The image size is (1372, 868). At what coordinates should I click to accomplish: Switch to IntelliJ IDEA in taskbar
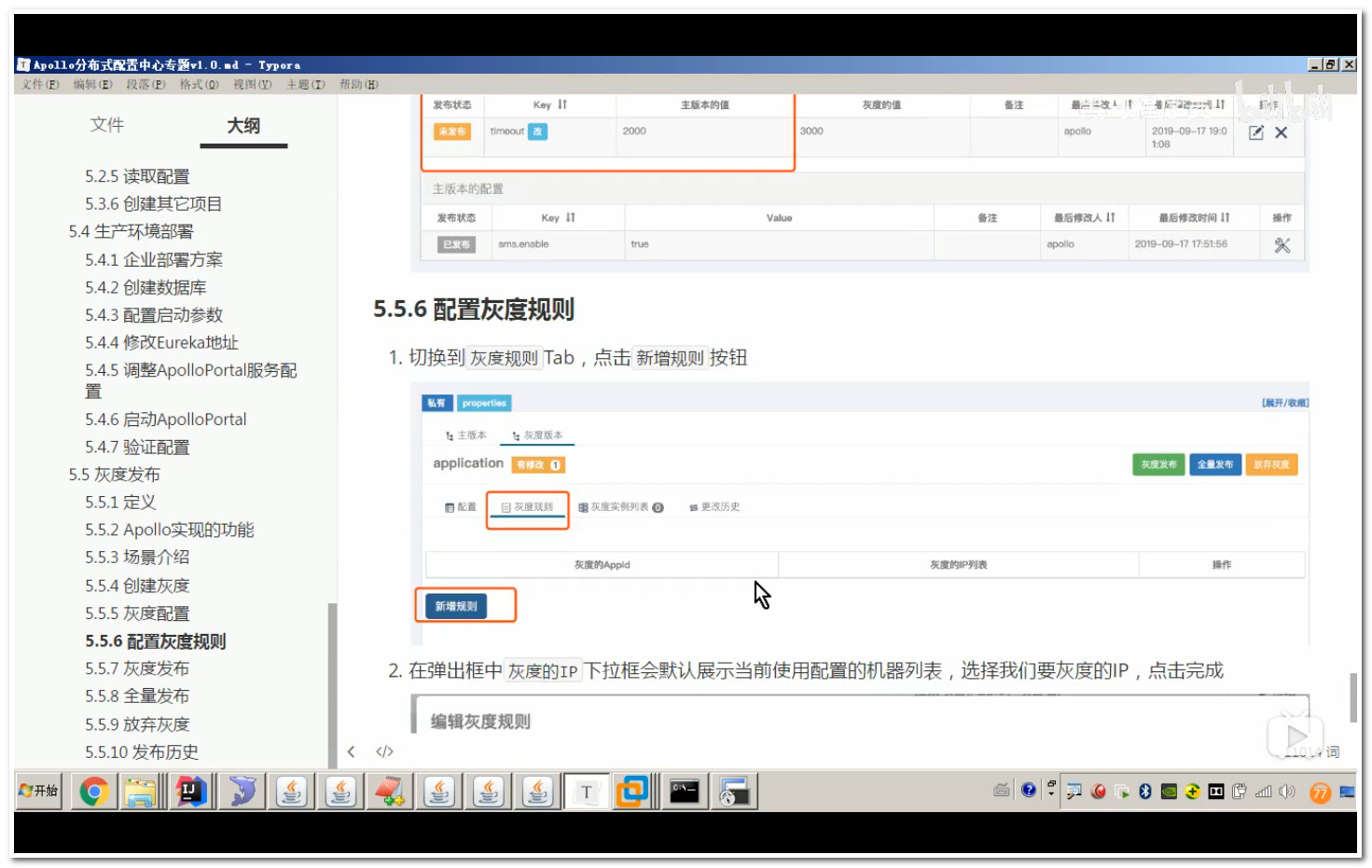(191, 792)
